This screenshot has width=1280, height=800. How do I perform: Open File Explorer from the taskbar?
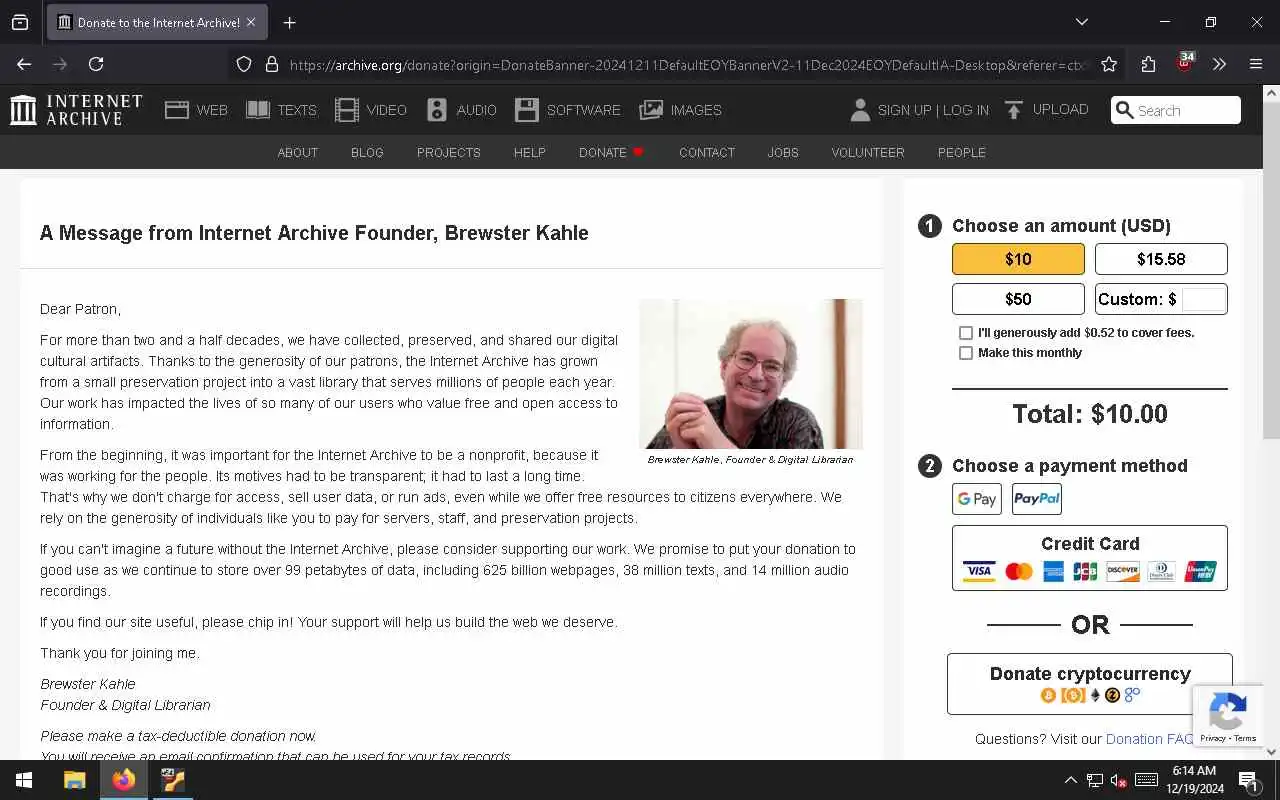pyautogui.click(x=75, y=780)
